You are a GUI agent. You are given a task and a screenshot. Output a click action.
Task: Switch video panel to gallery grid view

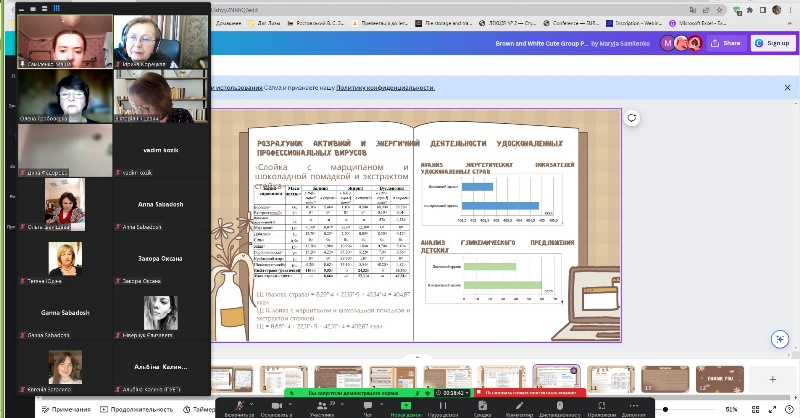(x=57, y=8)
